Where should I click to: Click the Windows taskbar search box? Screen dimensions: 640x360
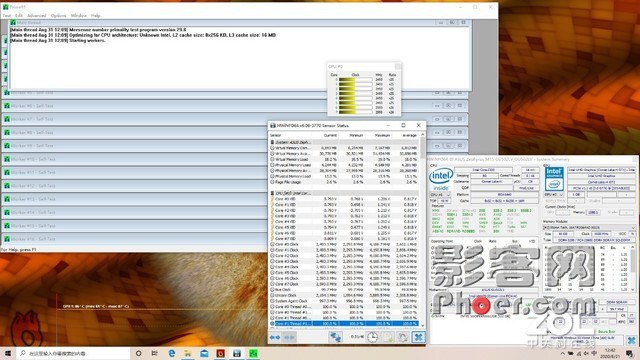pos(73,353)
